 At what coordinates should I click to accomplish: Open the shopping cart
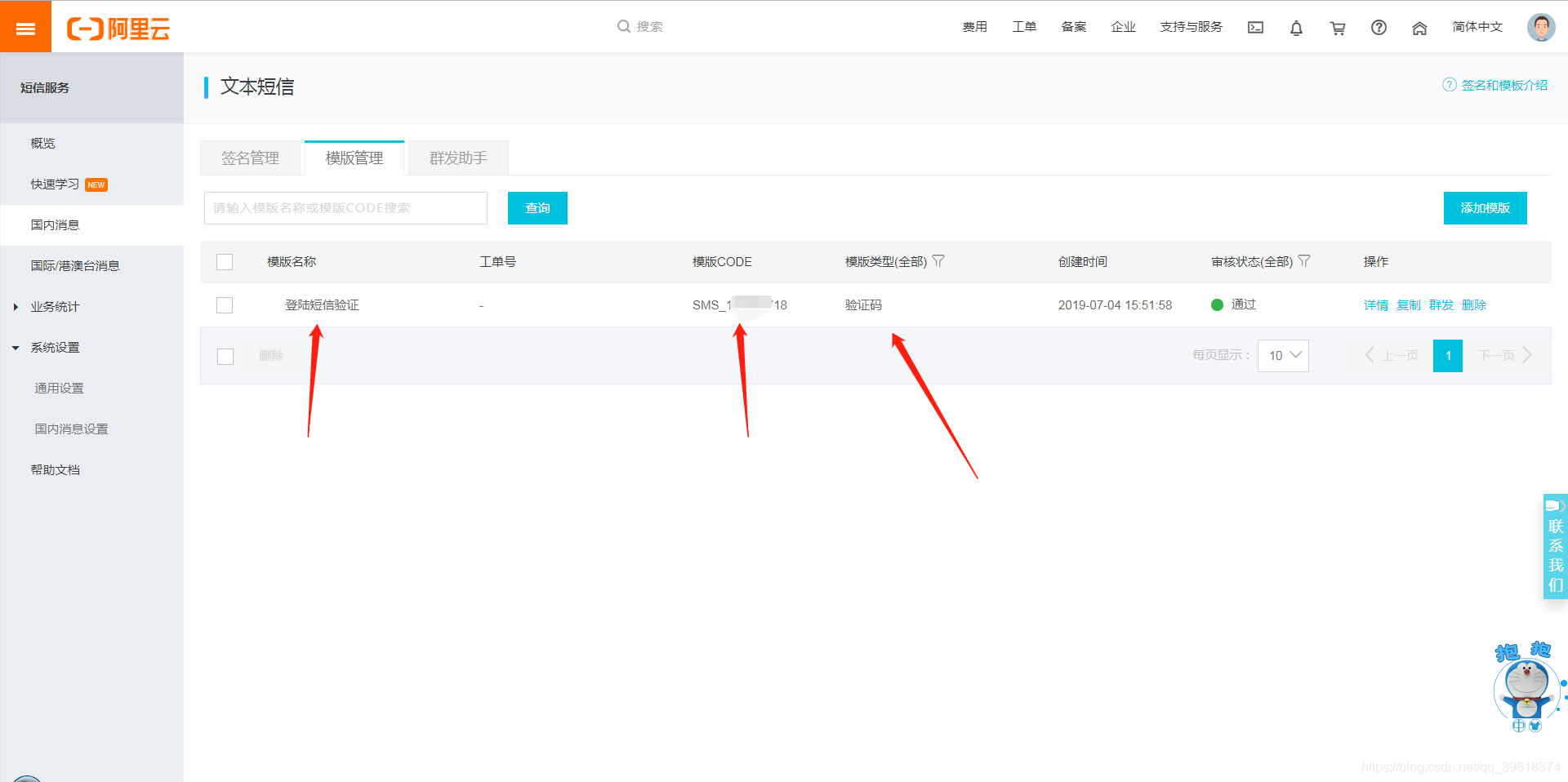[x=1337, y=27]
